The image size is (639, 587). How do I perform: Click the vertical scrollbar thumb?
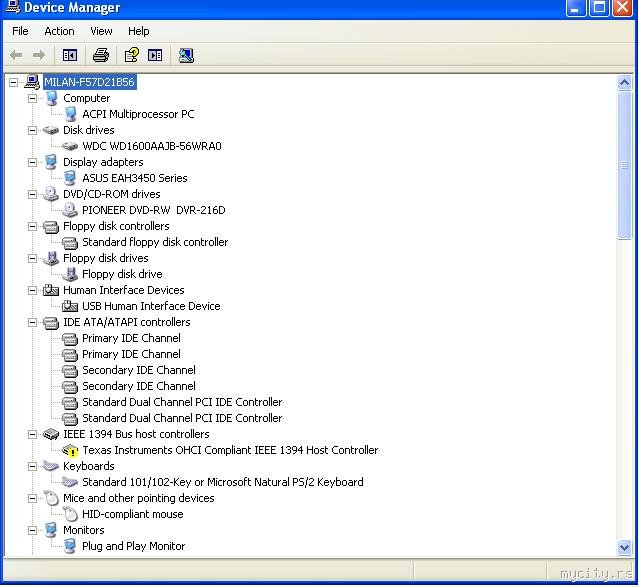pyautogui.click(x=624, y=166)
